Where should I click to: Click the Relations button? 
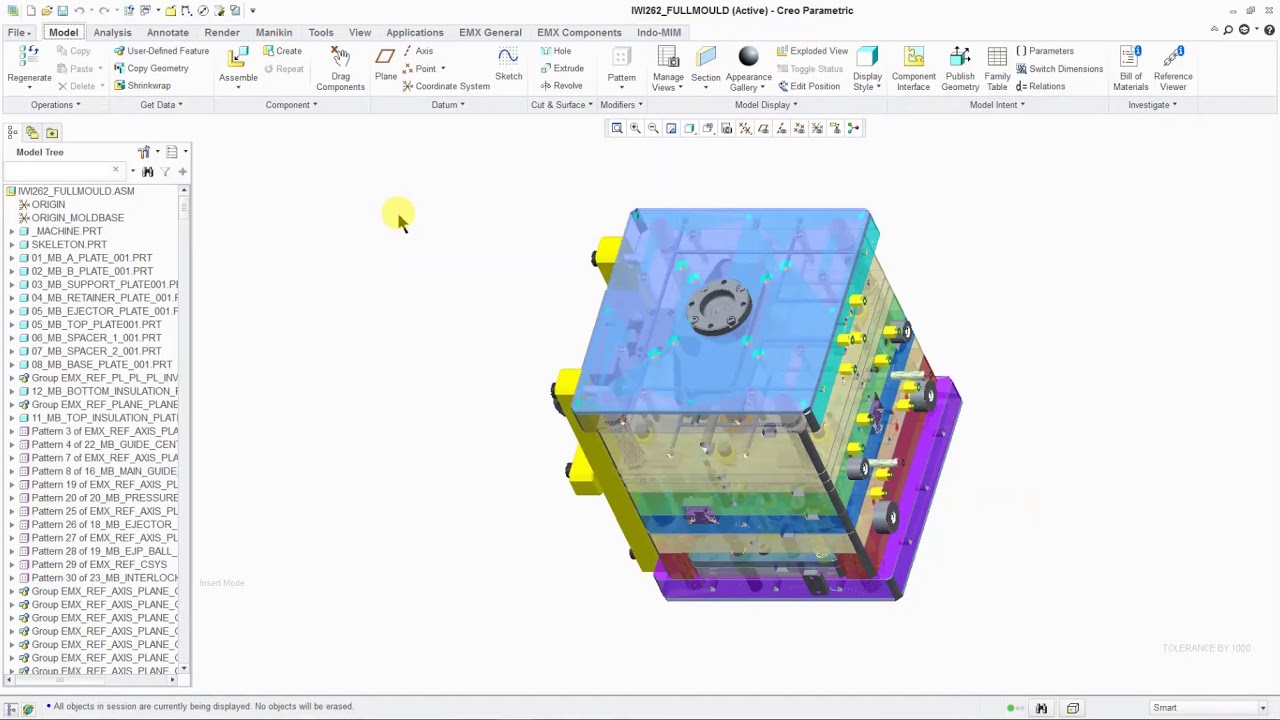tap(1040, 86)
